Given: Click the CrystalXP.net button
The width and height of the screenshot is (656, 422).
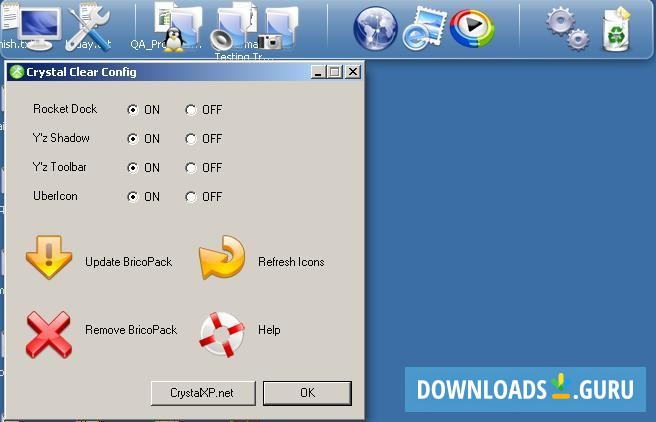Looking at the screenshot, I should tap(203, 393).
